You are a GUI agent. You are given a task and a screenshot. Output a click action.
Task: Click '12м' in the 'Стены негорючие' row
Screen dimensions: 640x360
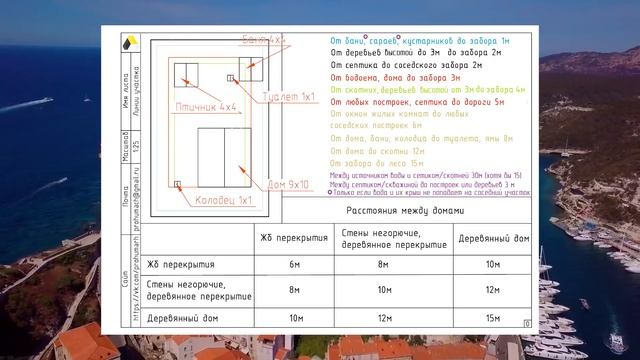pyautogui.click(x=493, y=290)
